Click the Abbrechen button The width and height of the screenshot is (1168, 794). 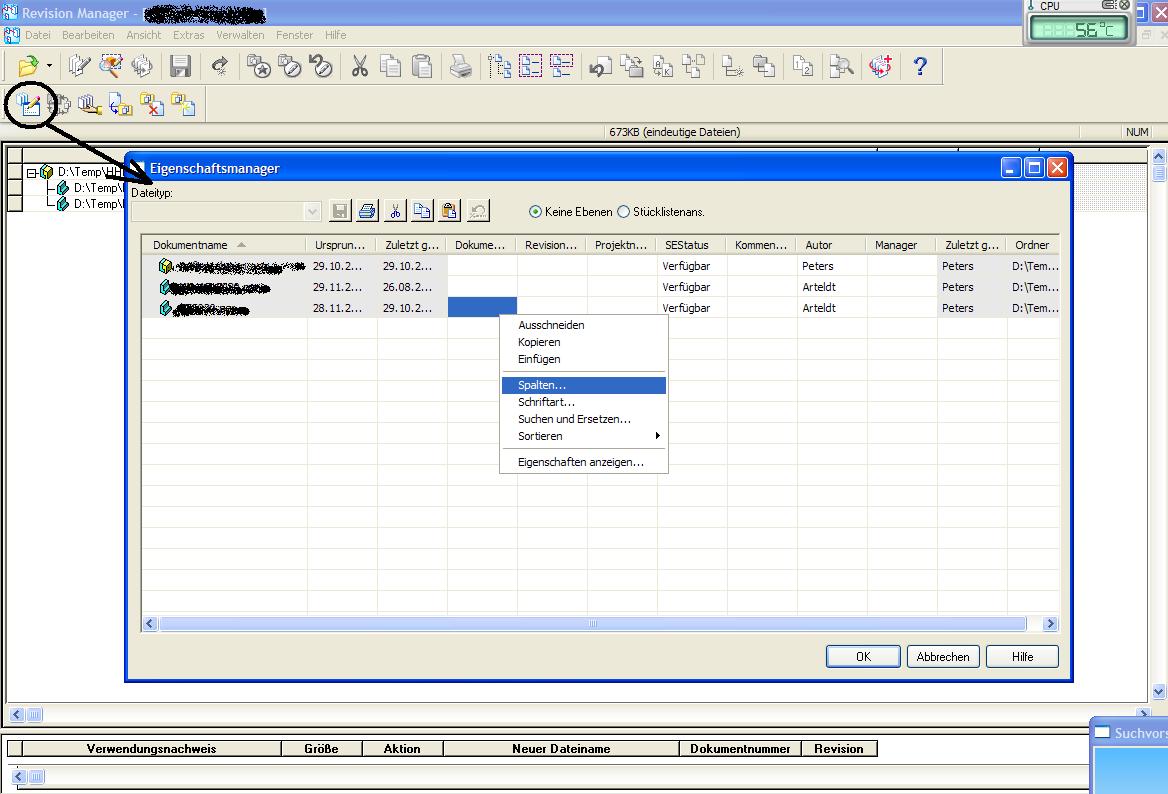[943, 657]
